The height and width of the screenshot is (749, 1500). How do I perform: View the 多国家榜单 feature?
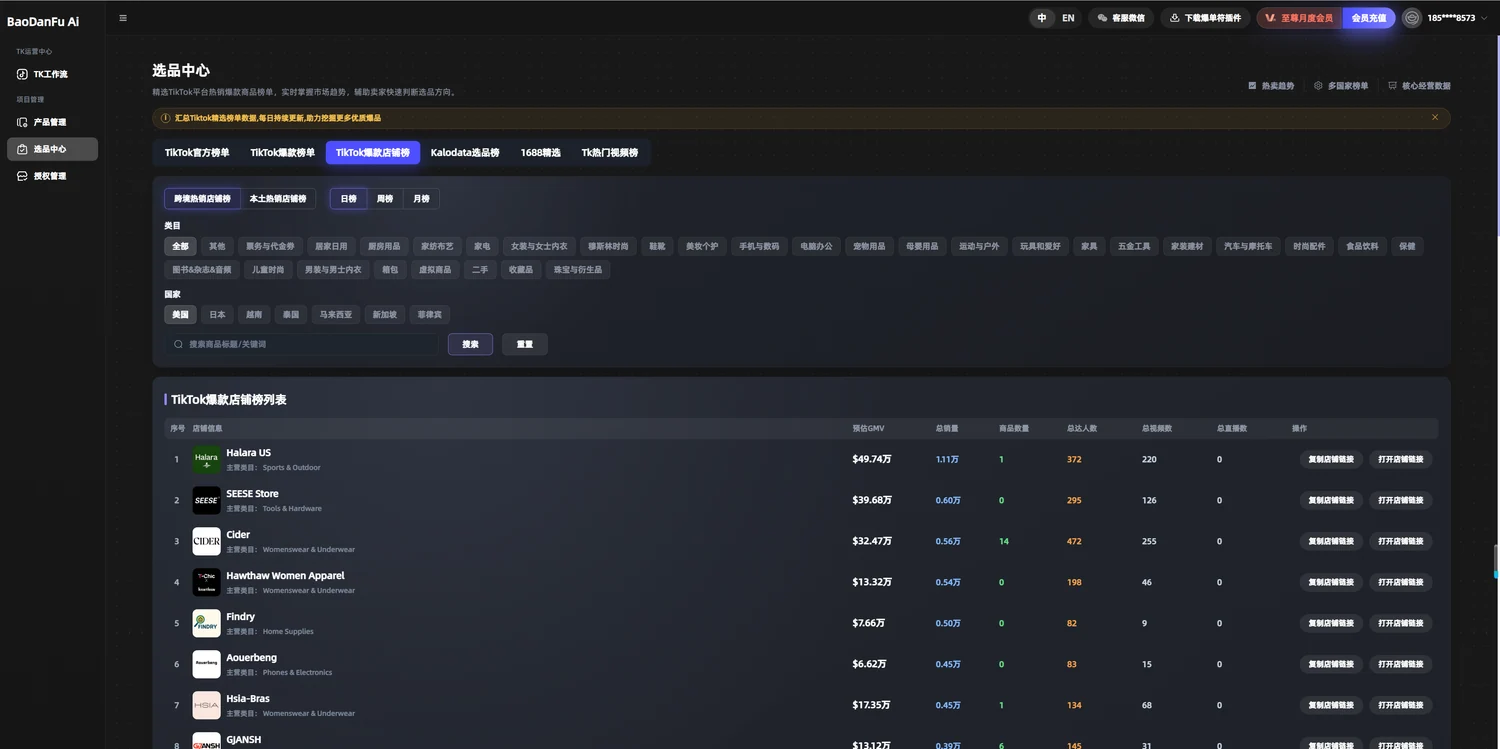[x=1341, y=86]
